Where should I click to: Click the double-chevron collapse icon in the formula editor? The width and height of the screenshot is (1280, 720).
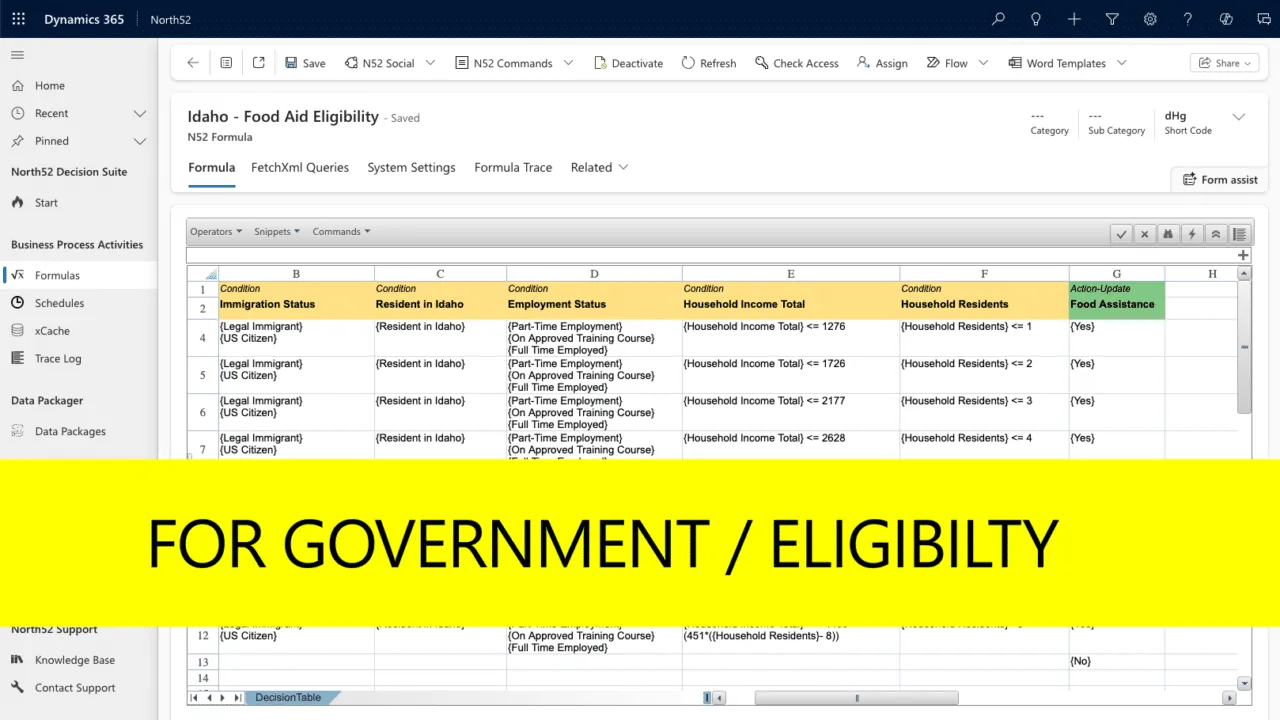click(x=1216, y=234)
